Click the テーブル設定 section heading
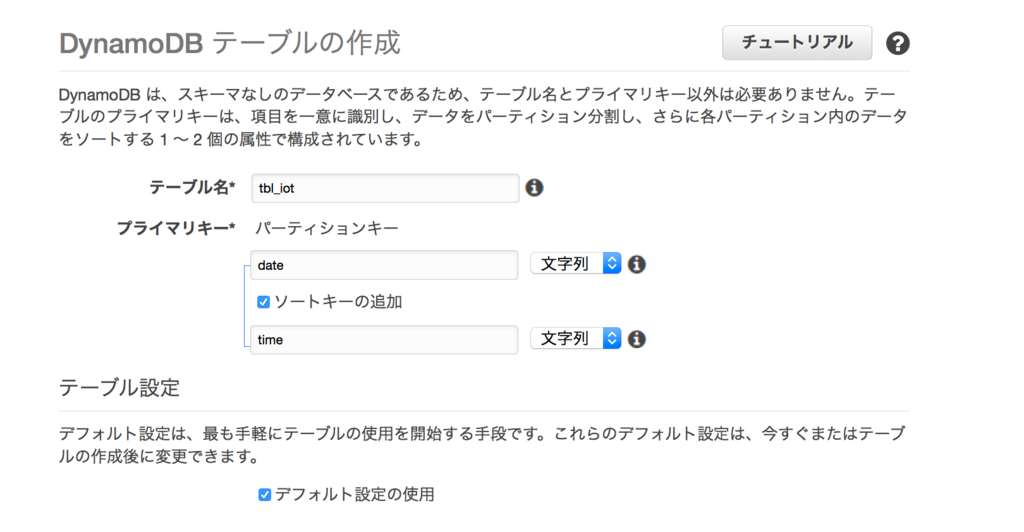The width and height of the screenshot is (1024, 532). (119, 388)
